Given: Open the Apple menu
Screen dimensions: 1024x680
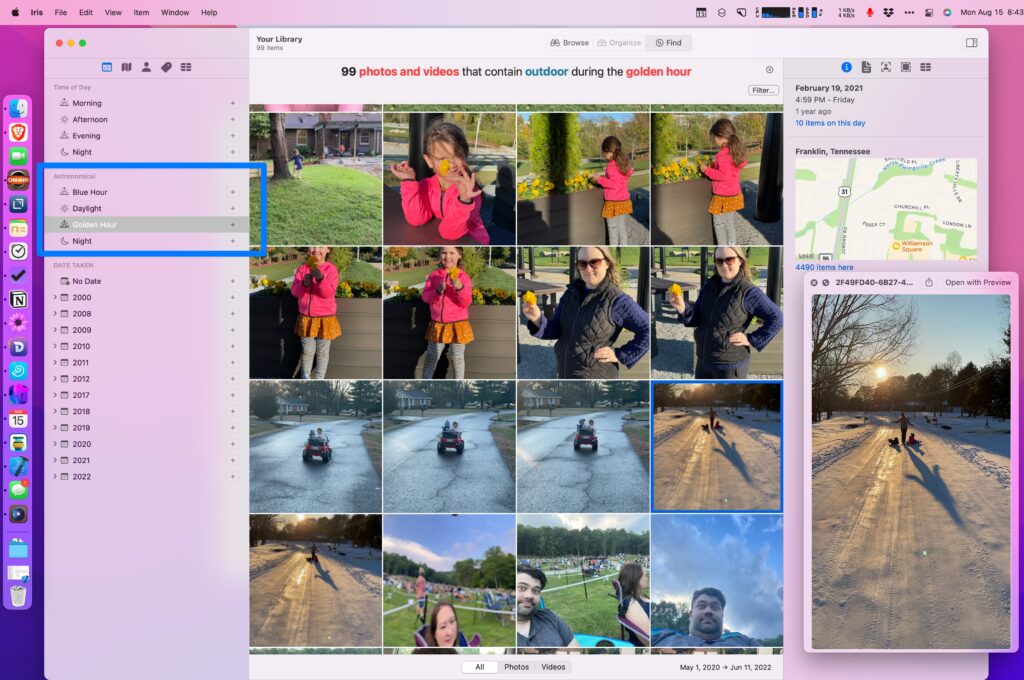Looking at the screenshot, I should 14,12.
